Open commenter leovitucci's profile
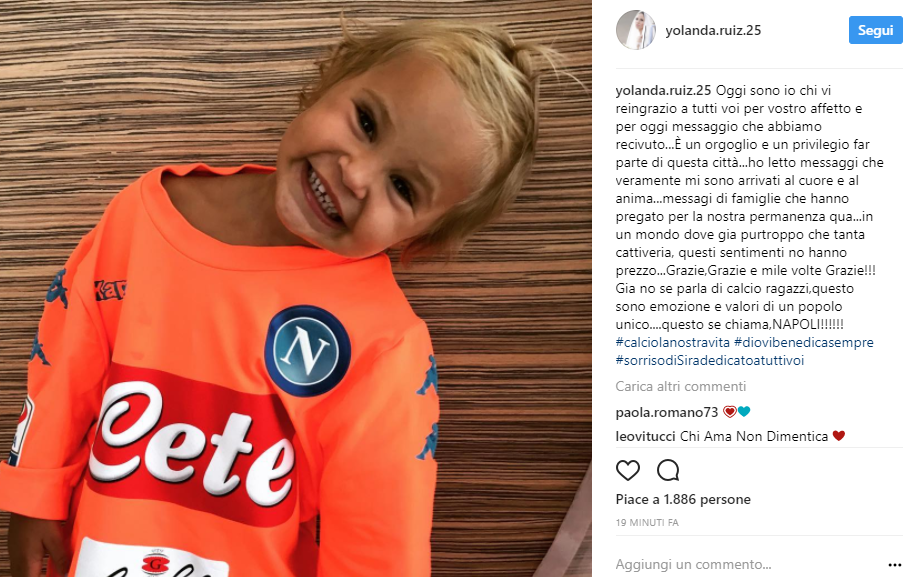This screenshot has width=907, height=587. (x=646, y=437)
